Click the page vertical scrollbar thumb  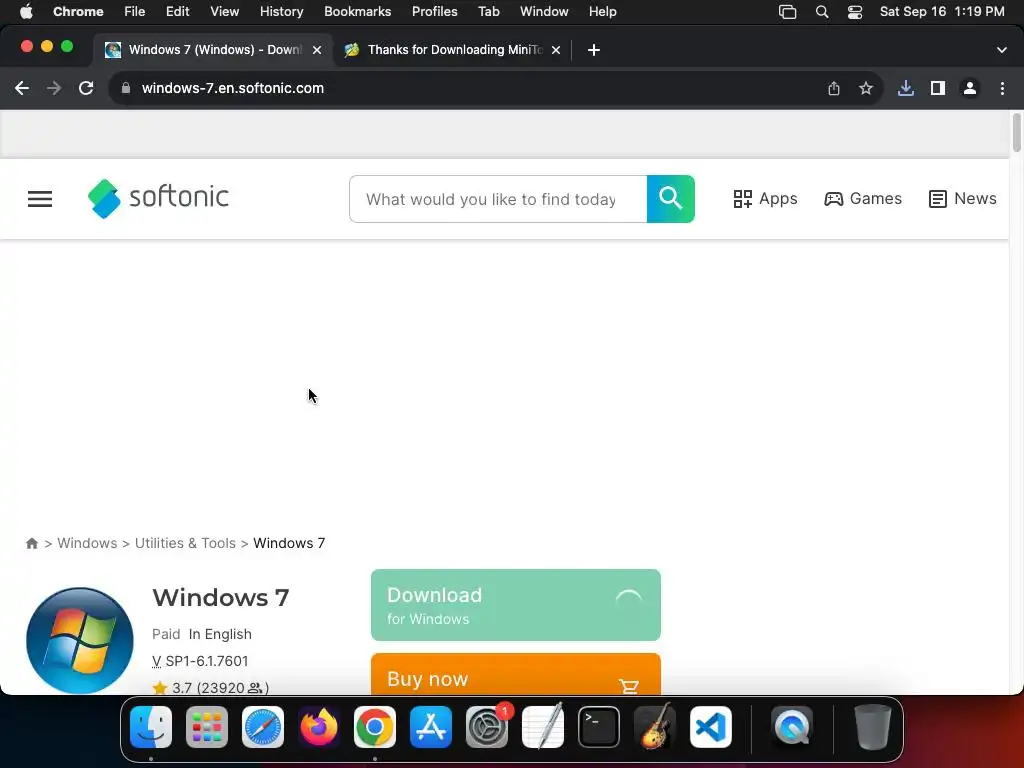coord(1016,133)
